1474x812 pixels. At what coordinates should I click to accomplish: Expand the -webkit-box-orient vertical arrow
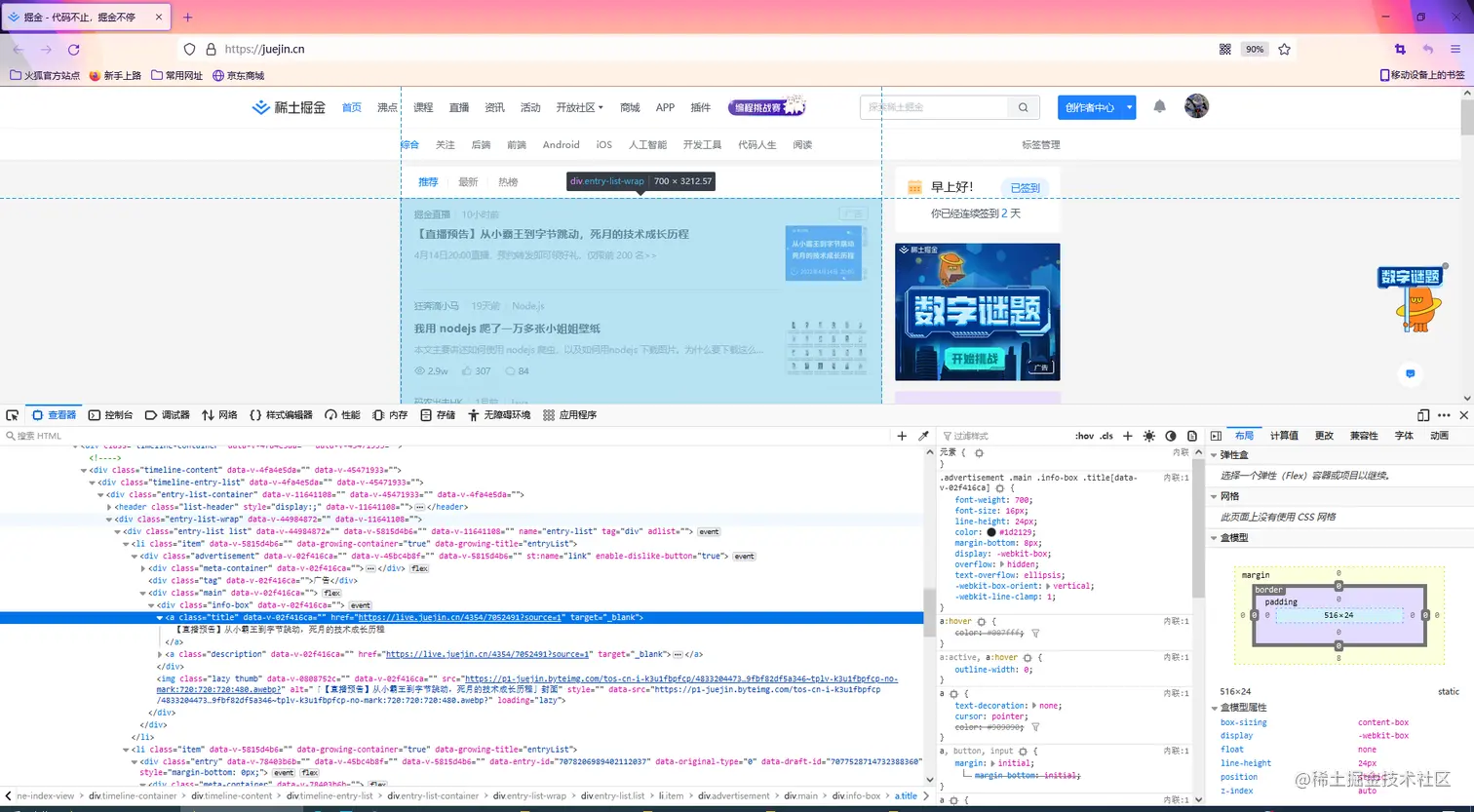1048,586
